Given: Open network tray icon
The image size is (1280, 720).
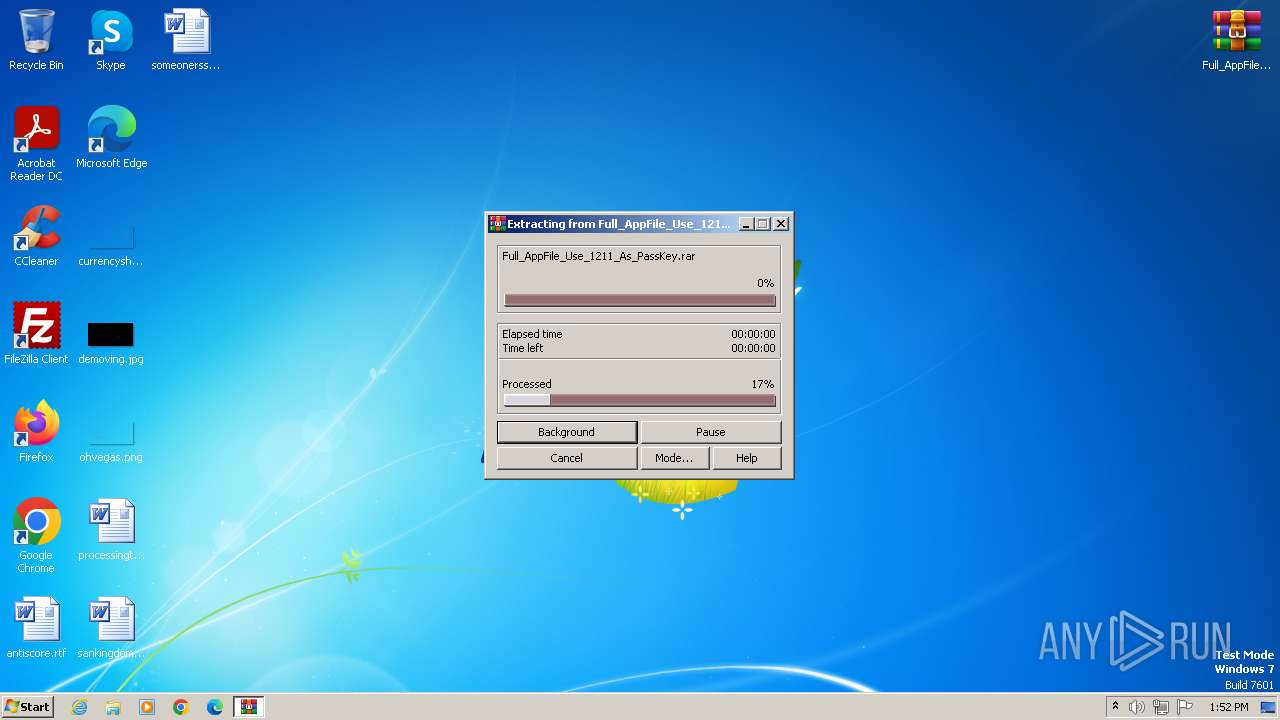Looking at the screenshot, I should (1161, 707).
